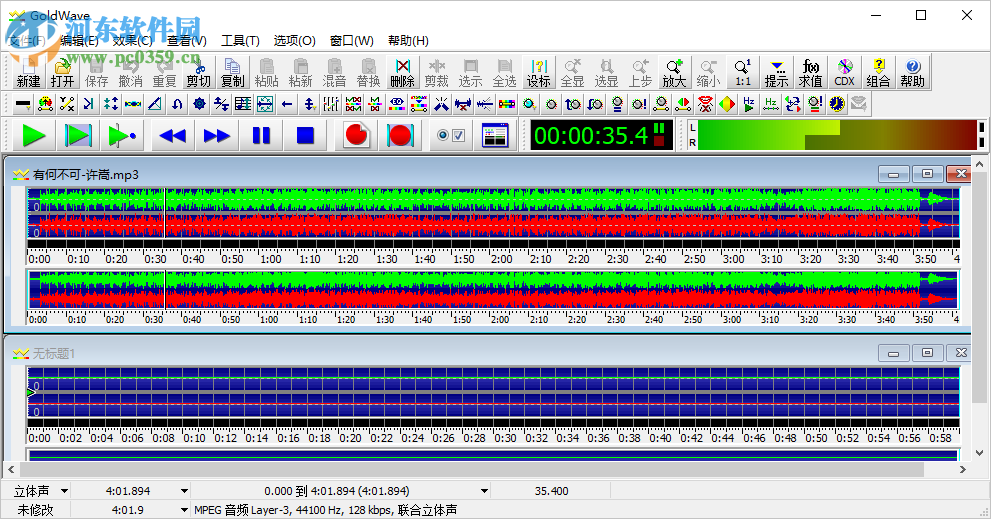Screen dimensions: 991x519
Task: Click the L/R volume level meter
Action: [835, 135]
